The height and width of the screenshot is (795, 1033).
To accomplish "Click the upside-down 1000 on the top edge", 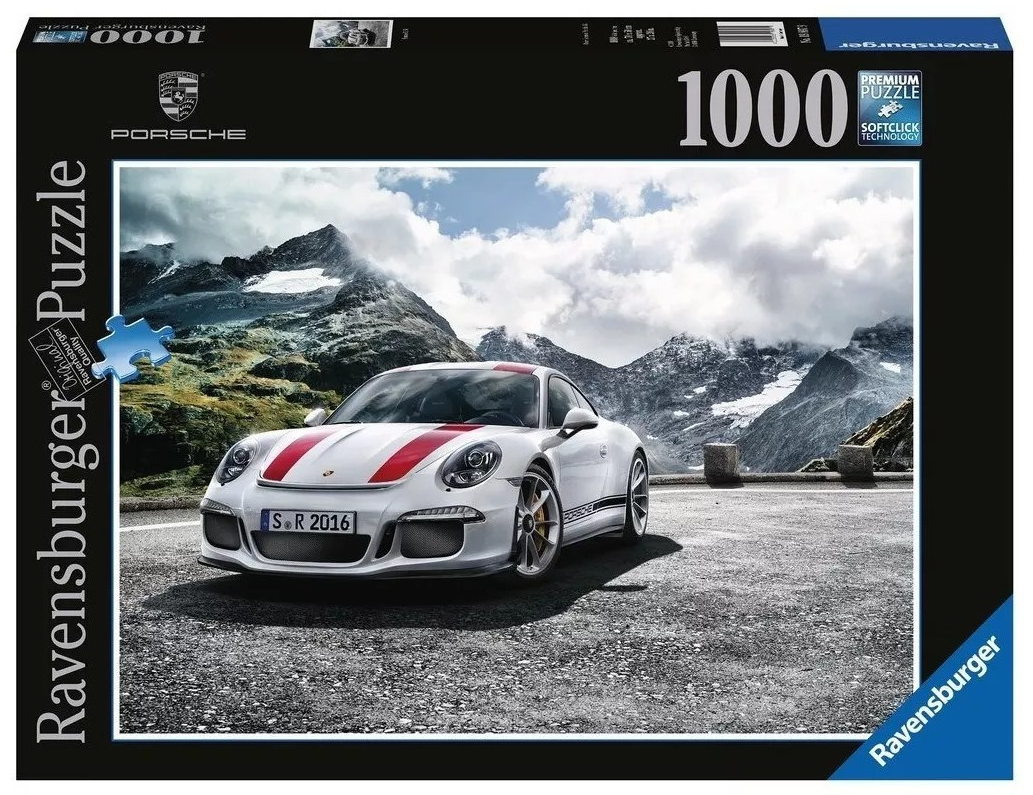I will (x=147, y=35).
